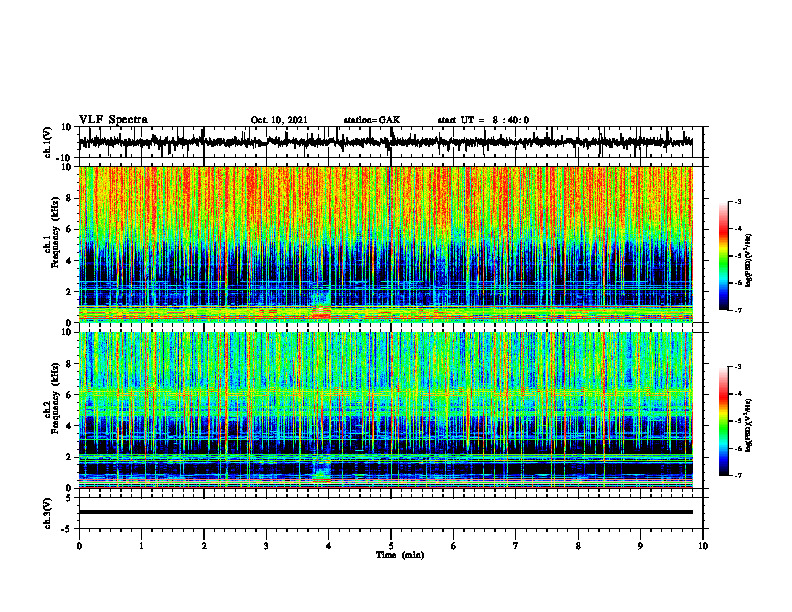Screen dimensions: 792x612
Task: Click the "-3" label on ch.2 color scale
Action: [x=738, y=367]
